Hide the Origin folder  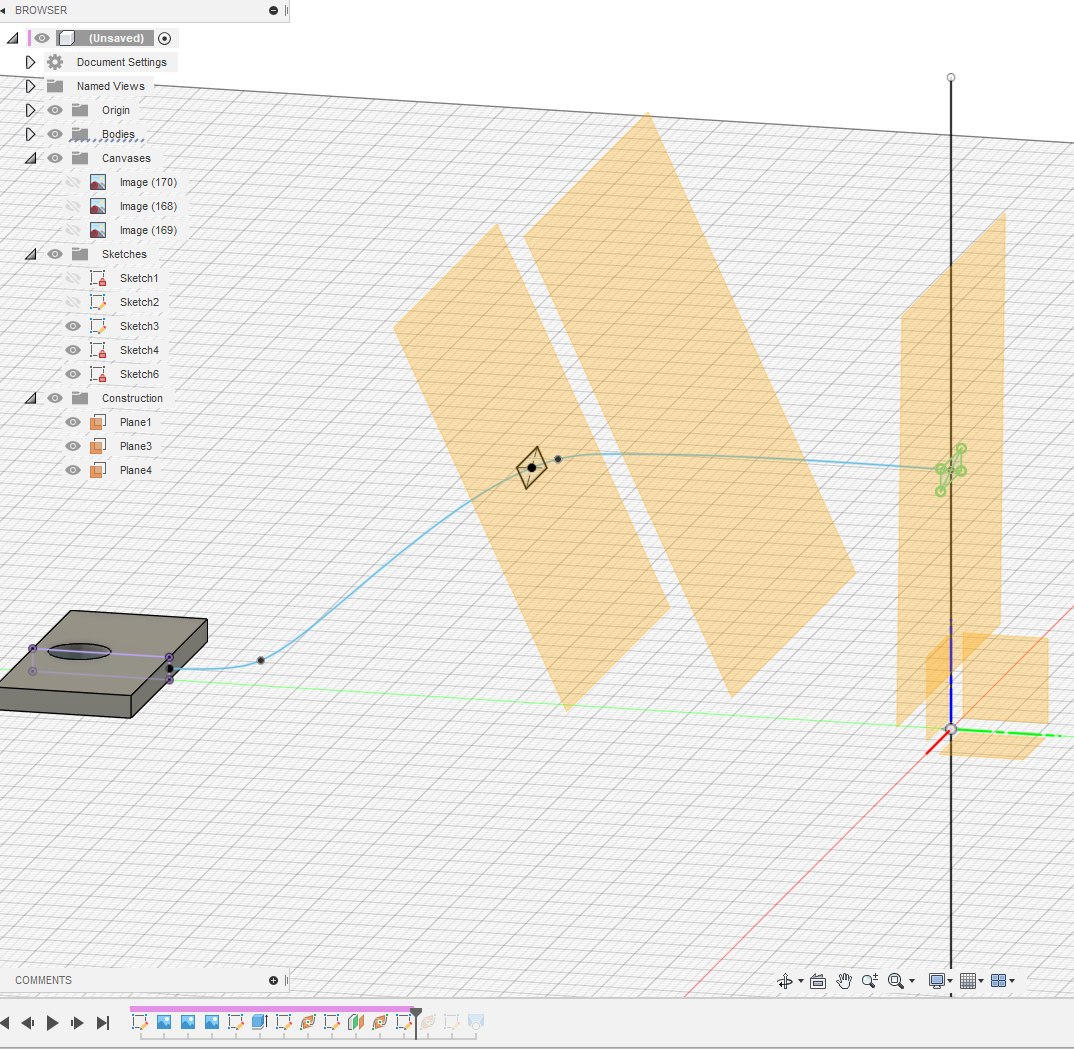pyautogui.click(x=55, y=110)
